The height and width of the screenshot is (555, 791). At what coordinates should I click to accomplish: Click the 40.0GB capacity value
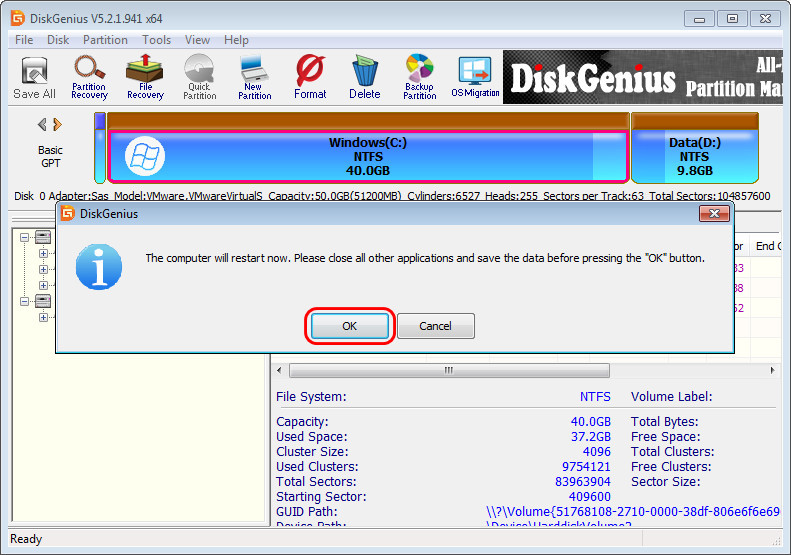click(590, 422)
